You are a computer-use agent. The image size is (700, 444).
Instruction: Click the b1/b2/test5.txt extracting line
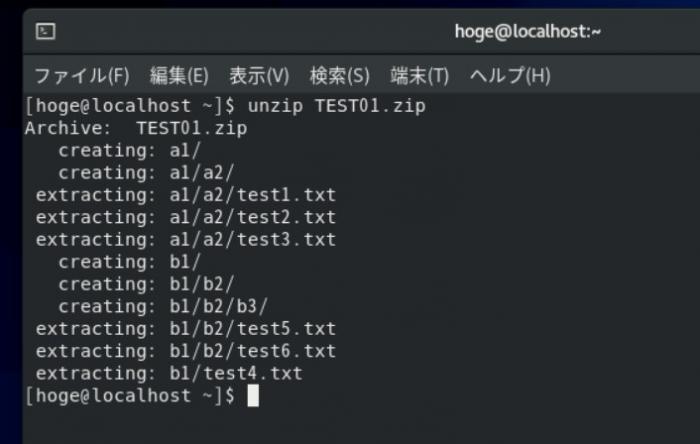pyautogui.click(x=186, y=329)
